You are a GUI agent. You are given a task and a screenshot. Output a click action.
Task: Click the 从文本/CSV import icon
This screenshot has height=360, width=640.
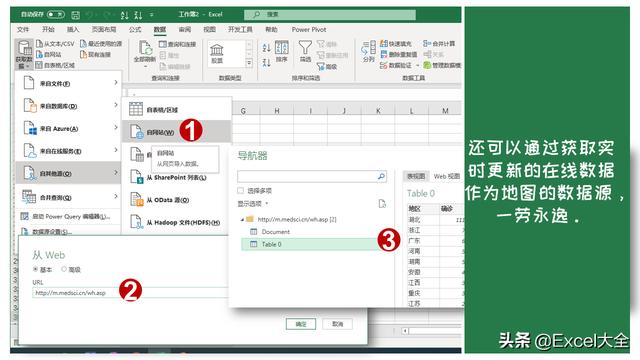(x=39, y=43)
